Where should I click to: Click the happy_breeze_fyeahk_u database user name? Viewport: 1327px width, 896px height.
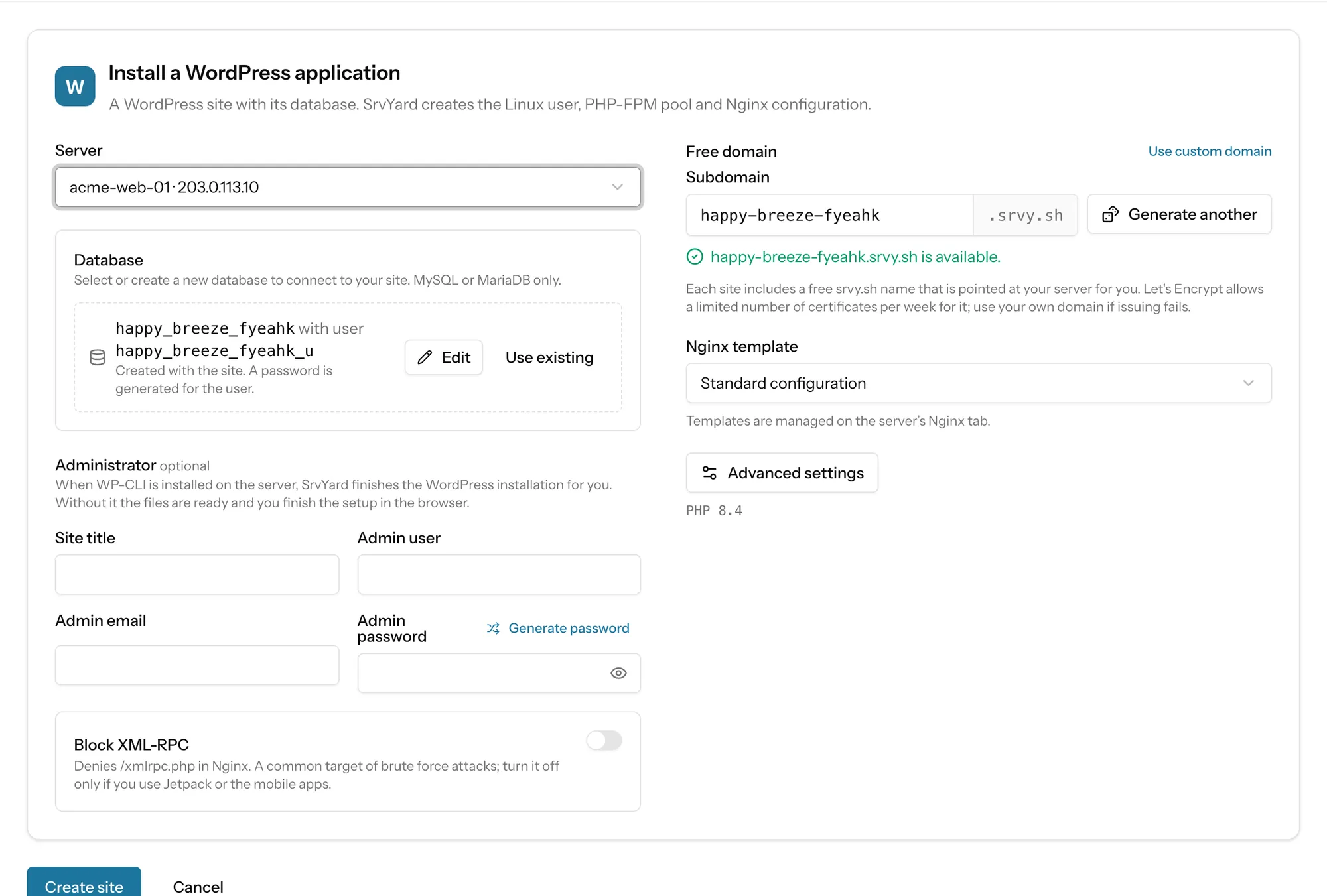(214, 350)
